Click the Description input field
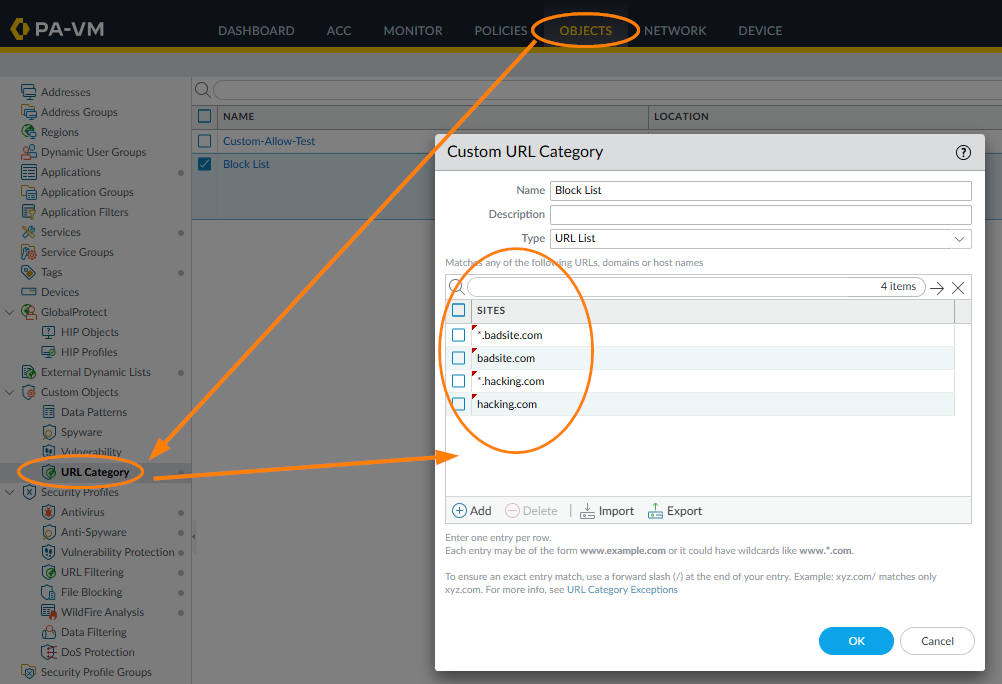This screenshot has width=1002, height=684. point(760,214)
